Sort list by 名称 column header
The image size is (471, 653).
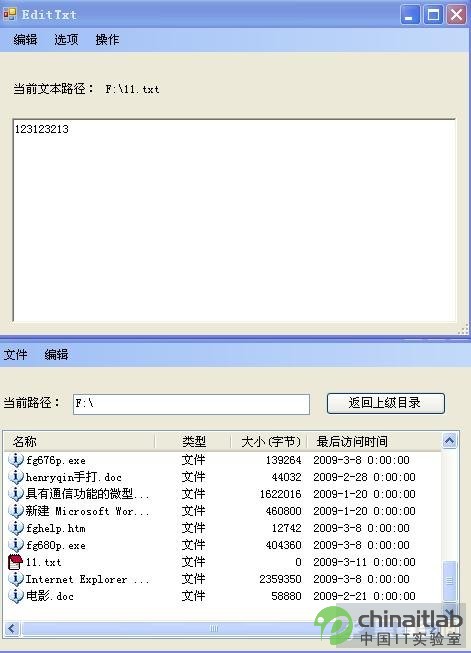79,441
